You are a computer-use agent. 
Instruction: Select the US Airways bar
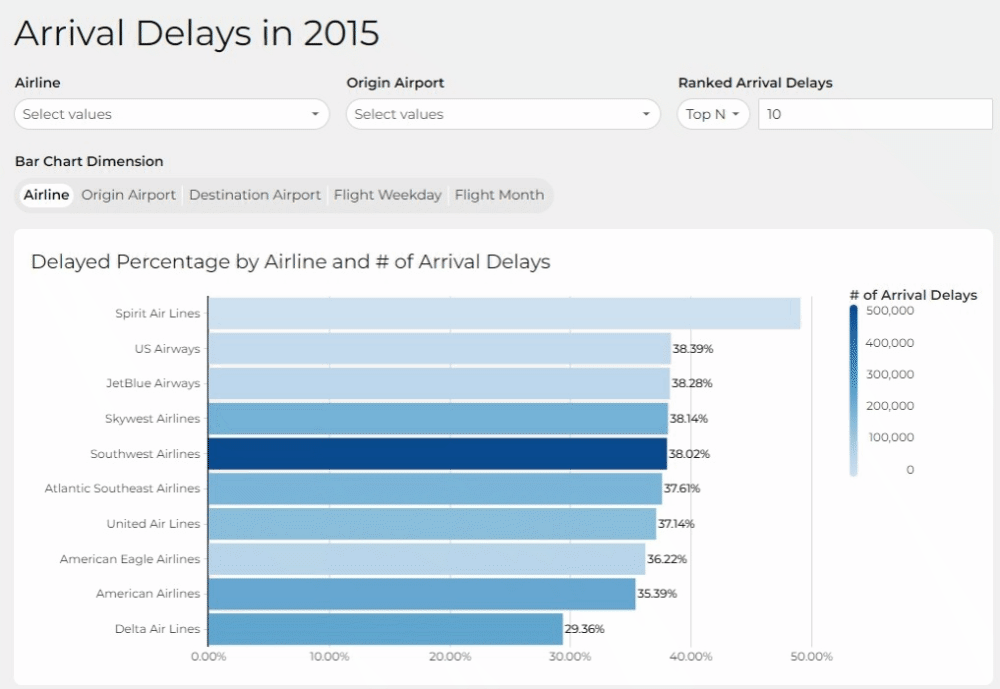pyautogui.click(x=439, y=348)
